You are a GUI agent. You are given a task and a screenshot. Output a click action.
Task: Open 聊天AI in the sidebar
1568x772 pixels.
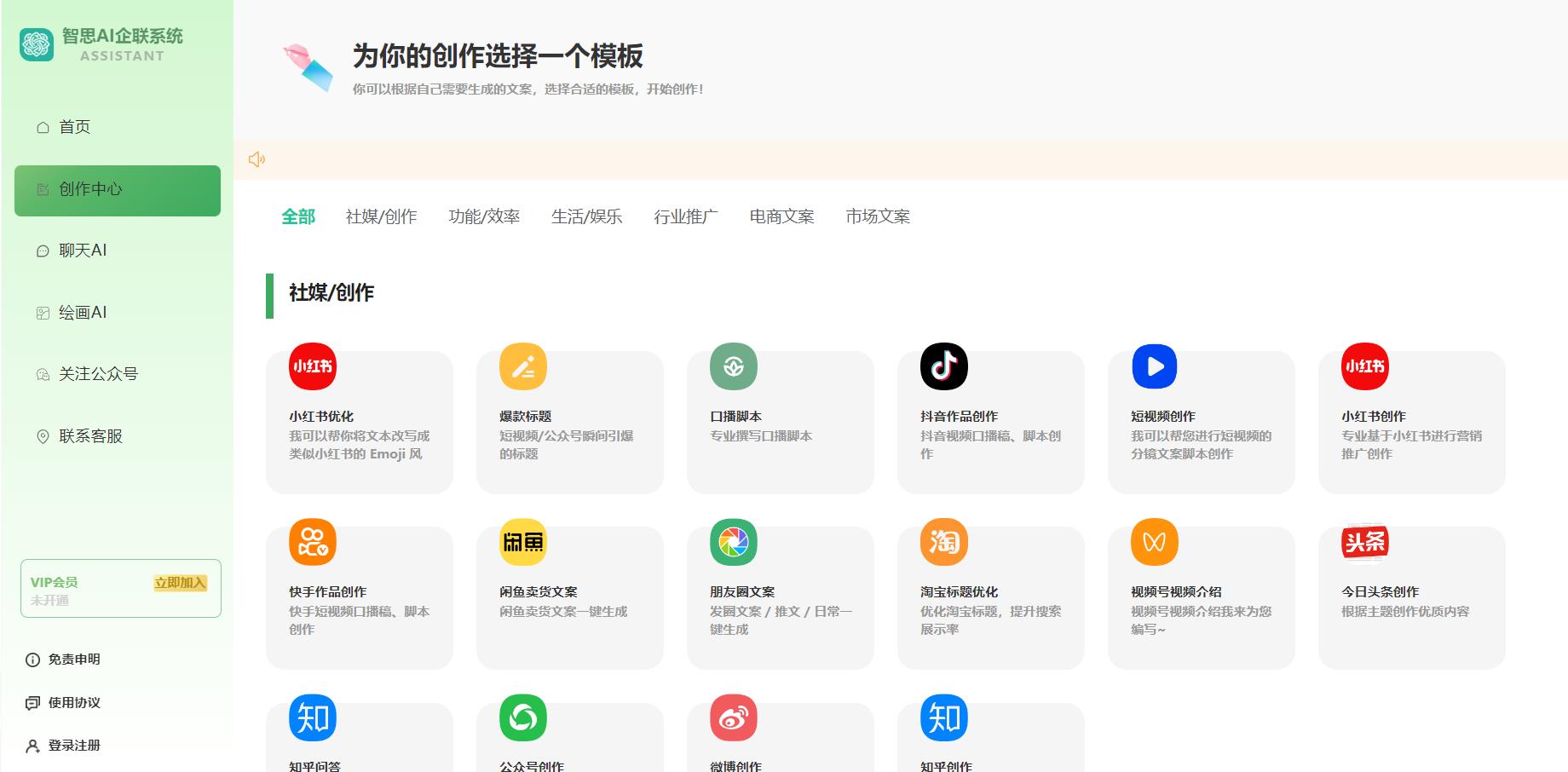(118, 251)
